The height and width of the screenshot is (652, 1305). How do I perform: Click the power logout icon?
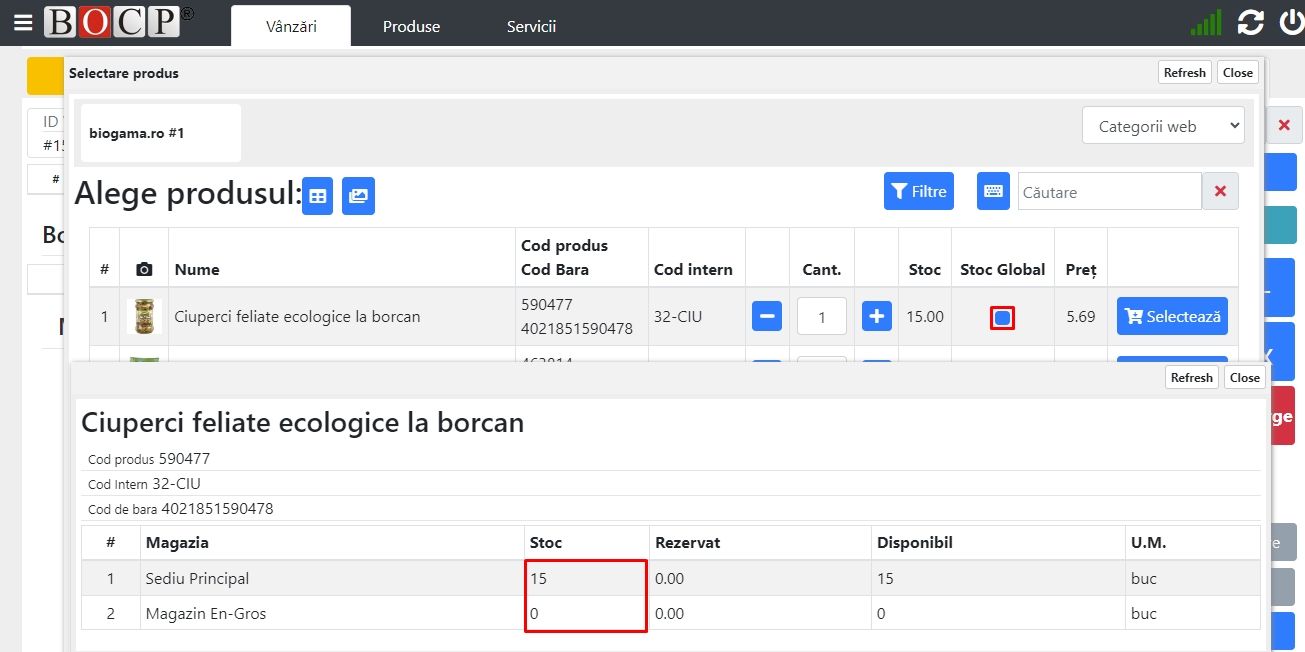(1291, 23)
